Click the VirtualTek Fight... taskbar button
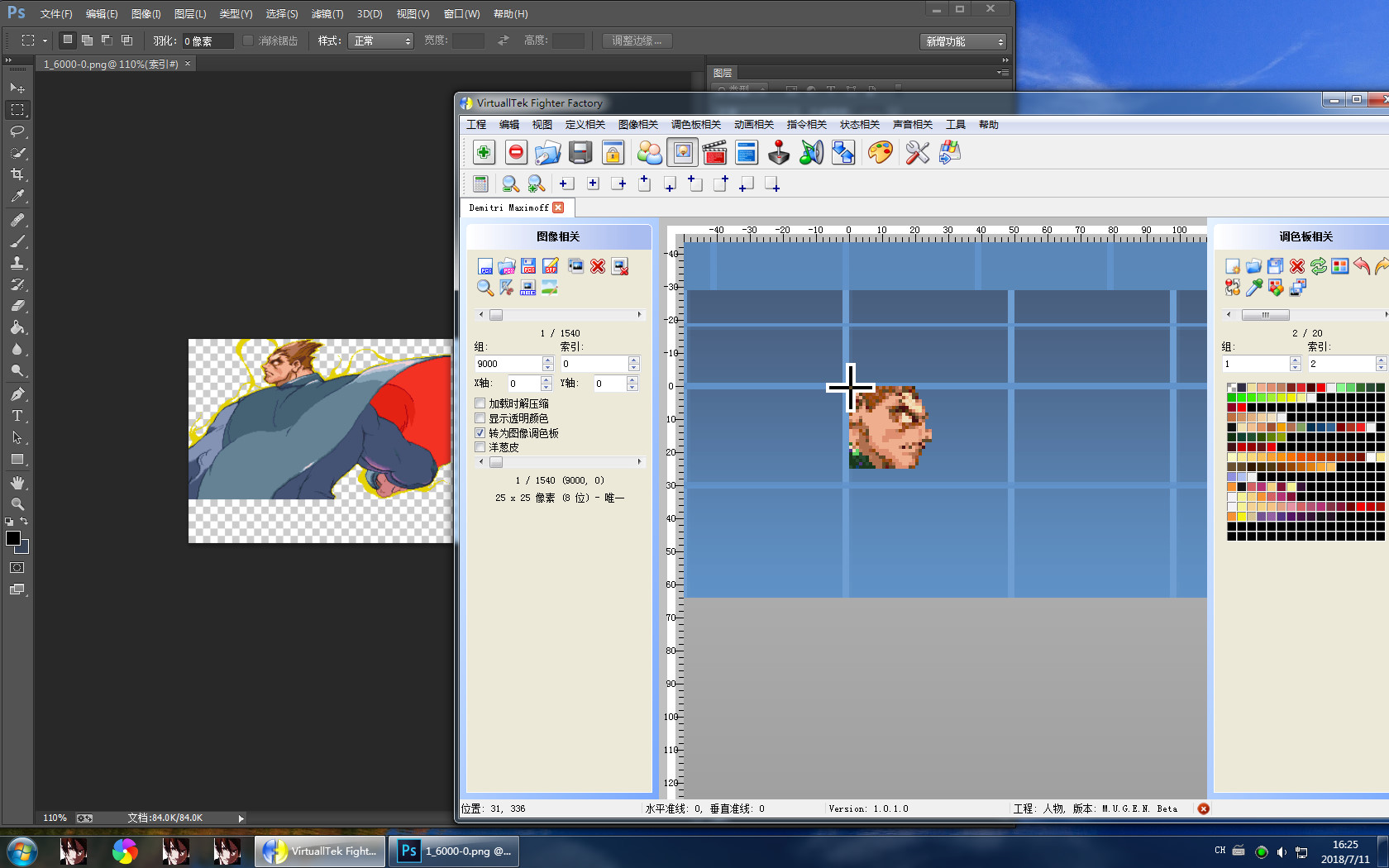 tap(320, 851)
